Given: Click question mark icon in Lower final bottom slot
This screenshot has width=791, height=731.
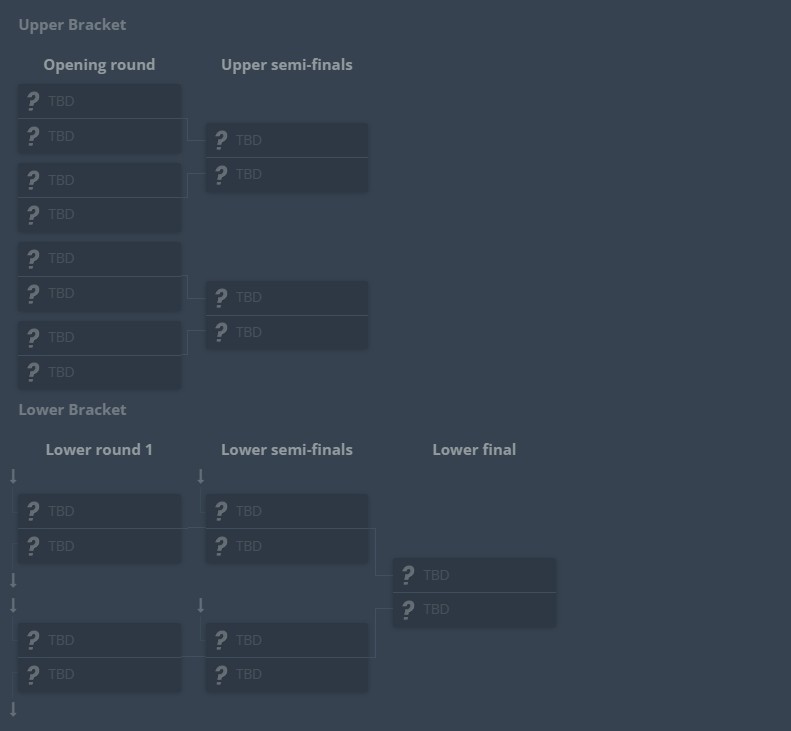Looking at the screenshot, I should 407,610.
